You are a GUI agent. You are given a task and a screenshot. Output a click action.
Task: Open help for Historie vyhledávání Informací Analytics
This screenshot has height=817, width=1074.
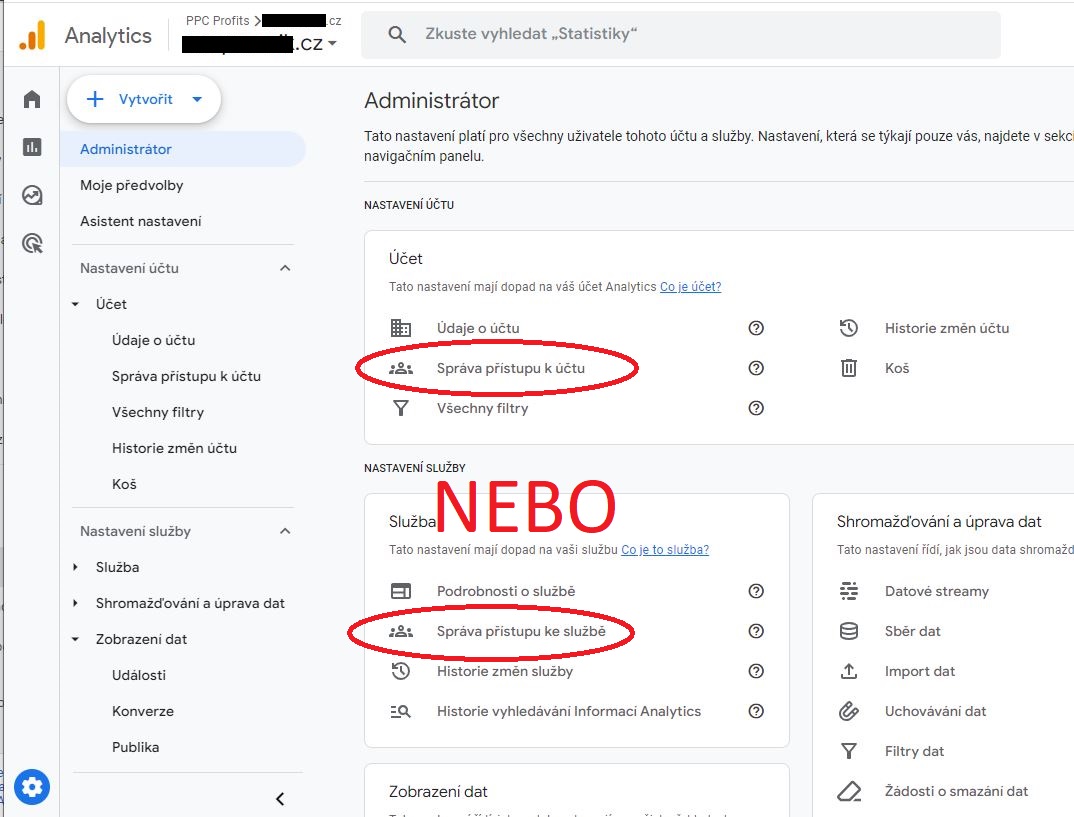click(x=756, y=712)
